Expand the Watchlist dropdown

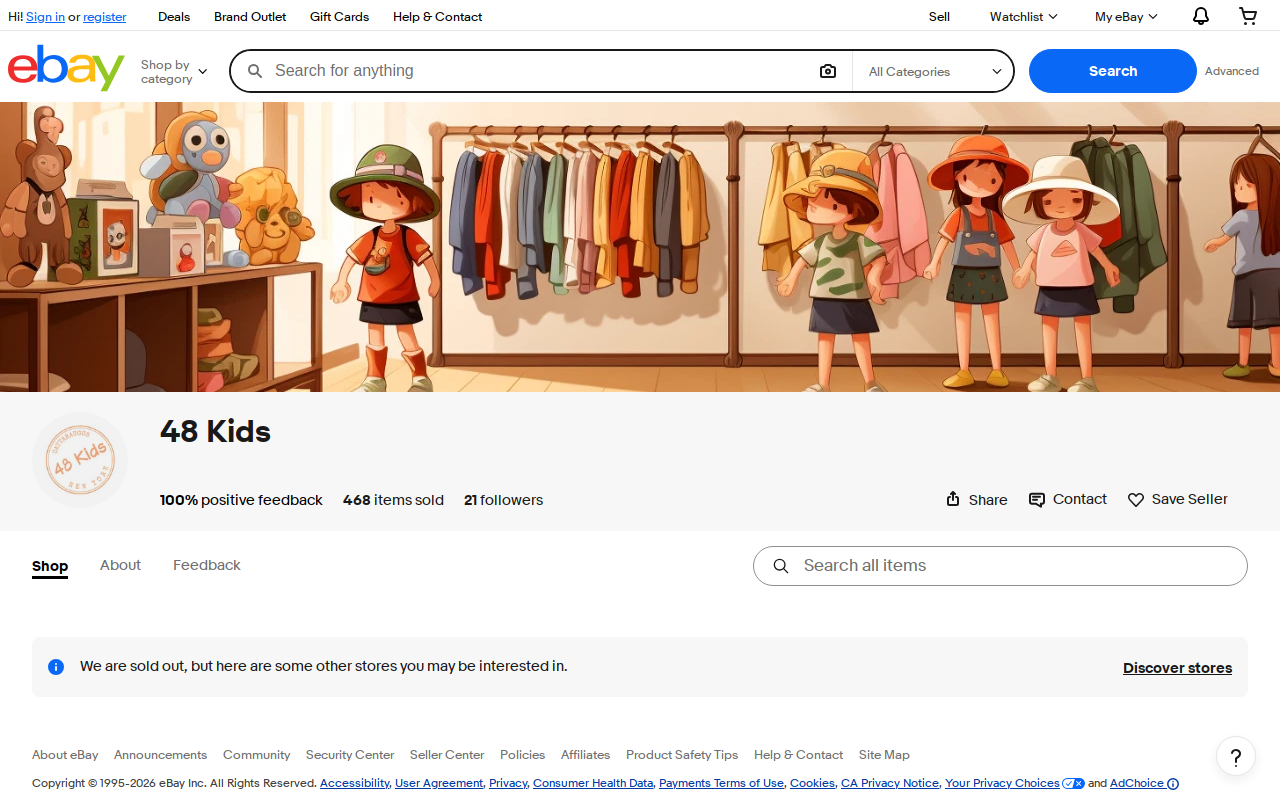1023,16
